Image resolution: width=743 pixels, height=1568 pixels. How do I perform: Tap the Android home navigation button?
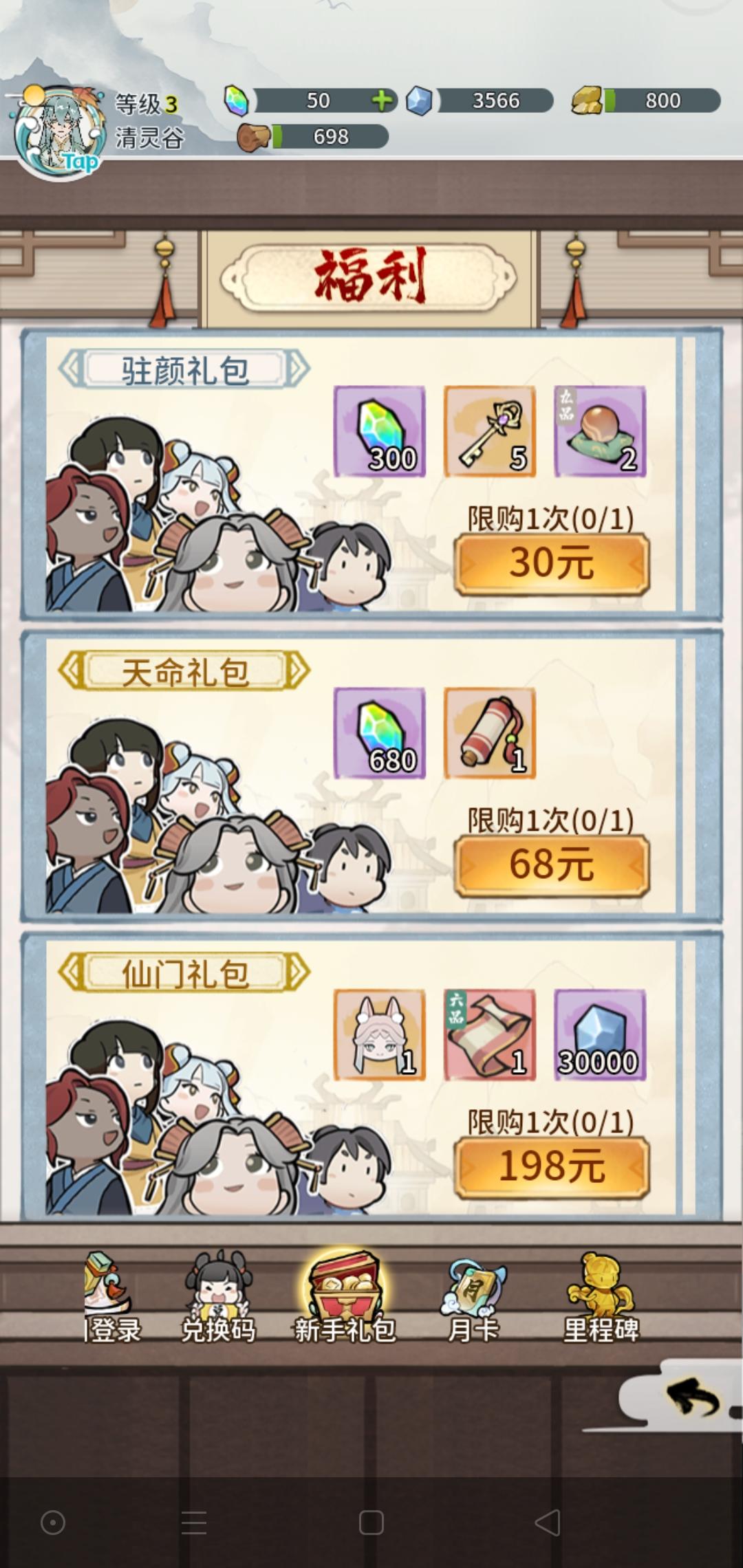click(371, 1523)
